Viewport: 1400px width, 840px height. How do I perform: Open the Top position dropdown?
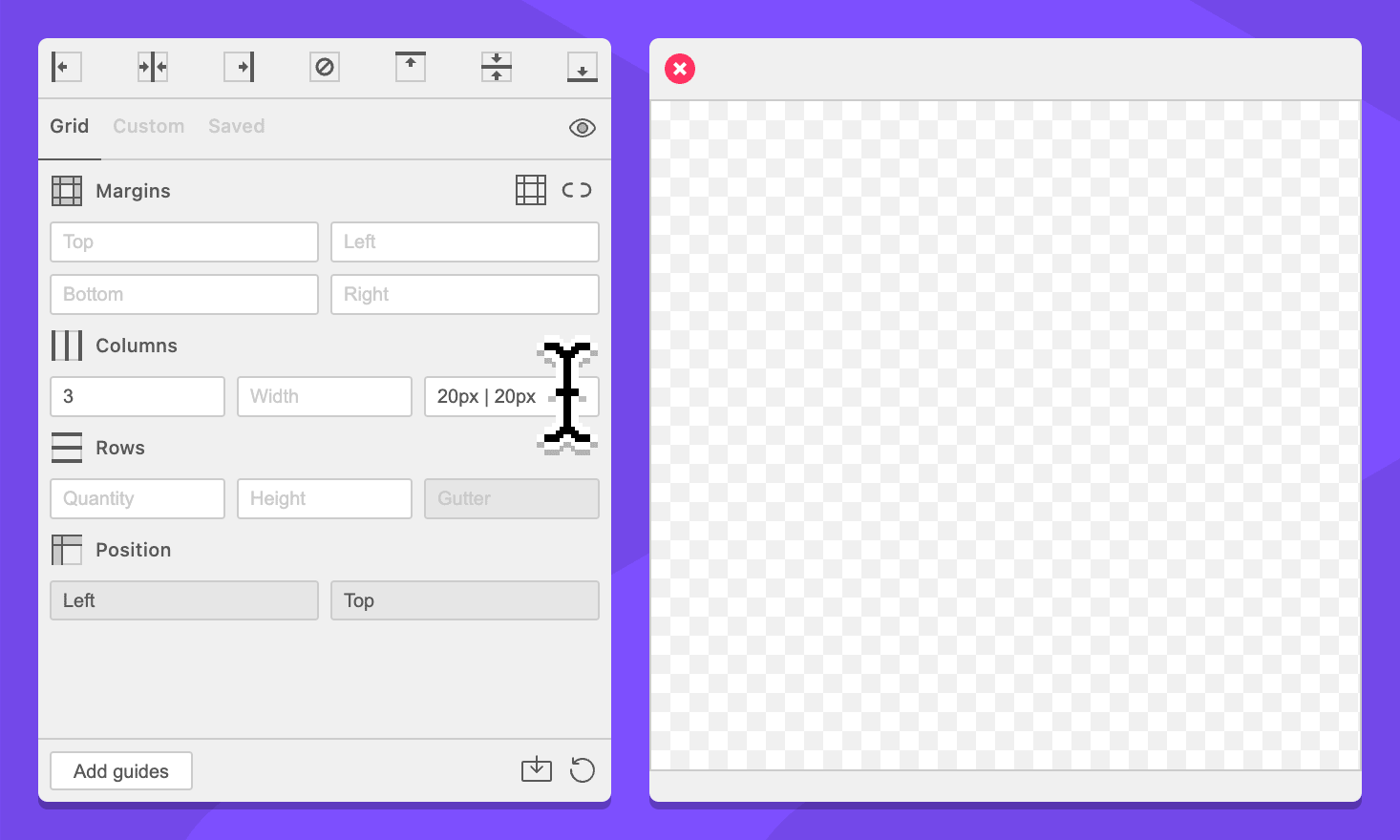(464, 600)
